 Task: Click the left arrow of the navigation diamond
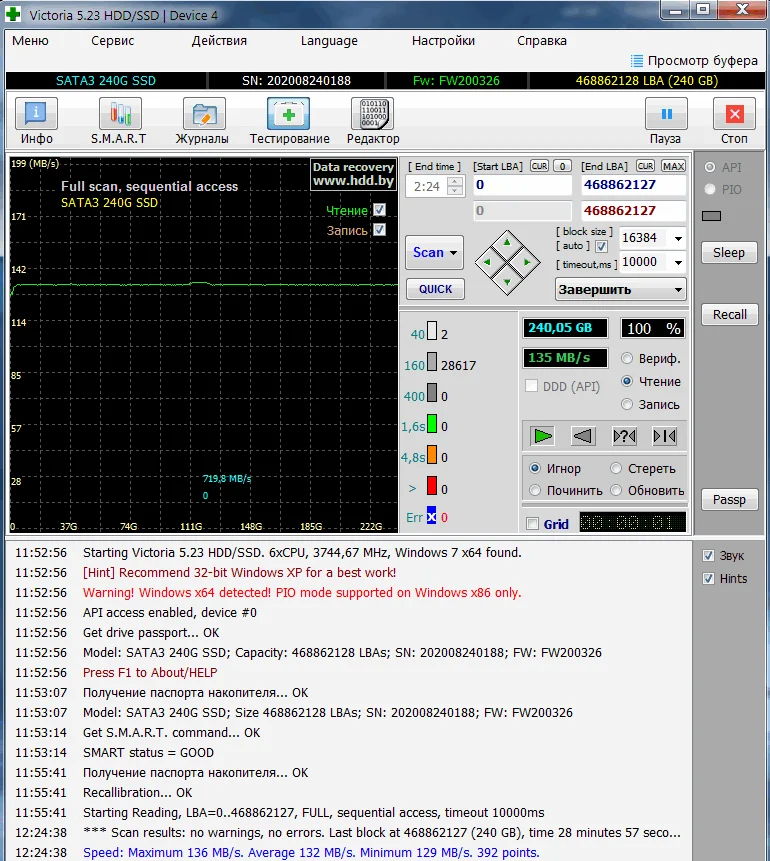[x=487, y=262]
